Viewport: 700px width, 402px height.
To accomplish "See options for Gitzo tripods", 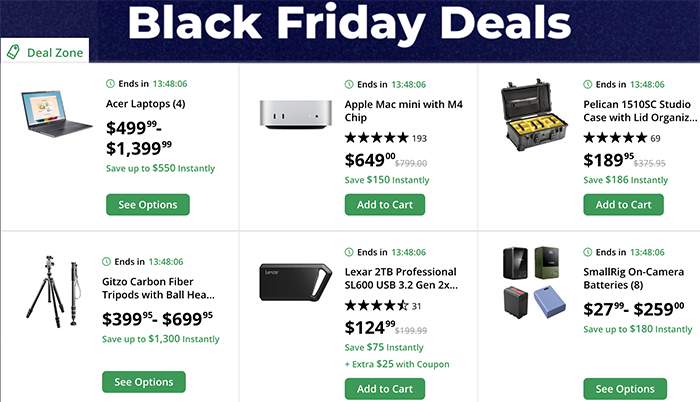I will pos(144,382).
